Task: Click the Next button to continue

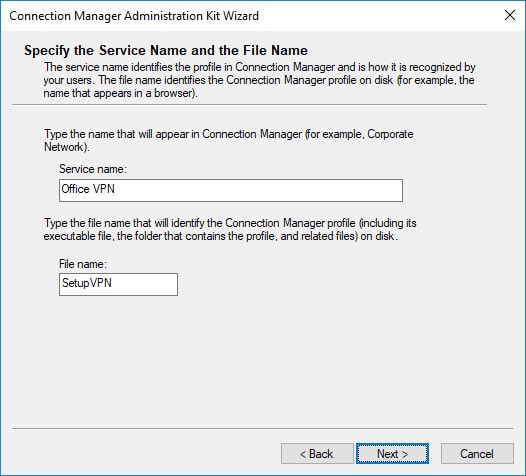Action: click(x=392, y=454)
